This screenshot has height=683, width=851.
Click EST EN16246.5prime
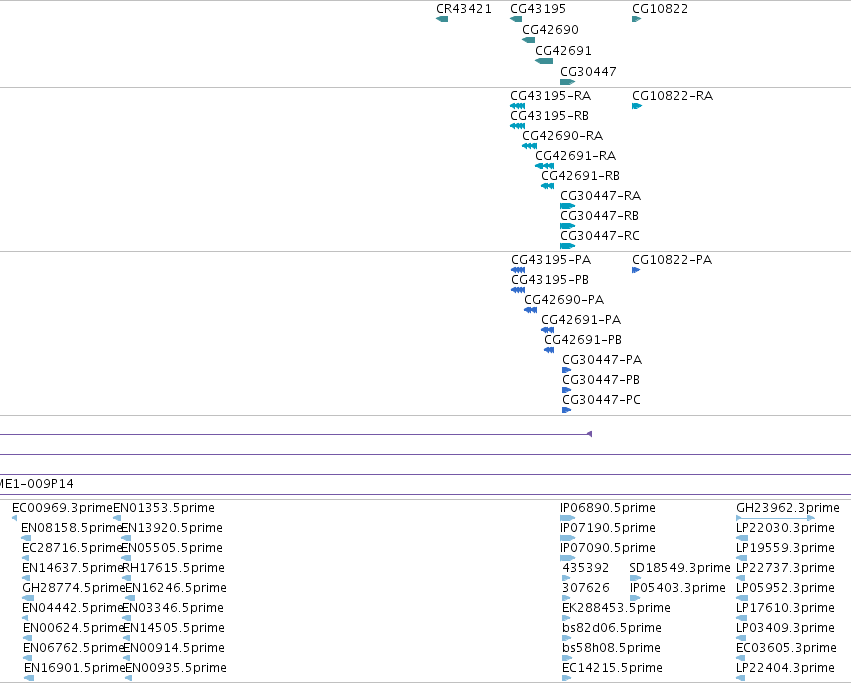(130, 598)
